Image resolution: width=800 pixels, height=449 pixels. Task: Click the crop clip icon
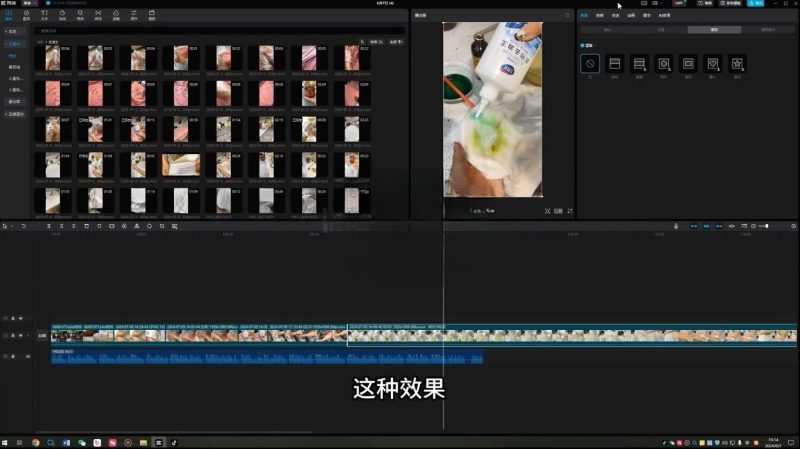tap(162, 226)
